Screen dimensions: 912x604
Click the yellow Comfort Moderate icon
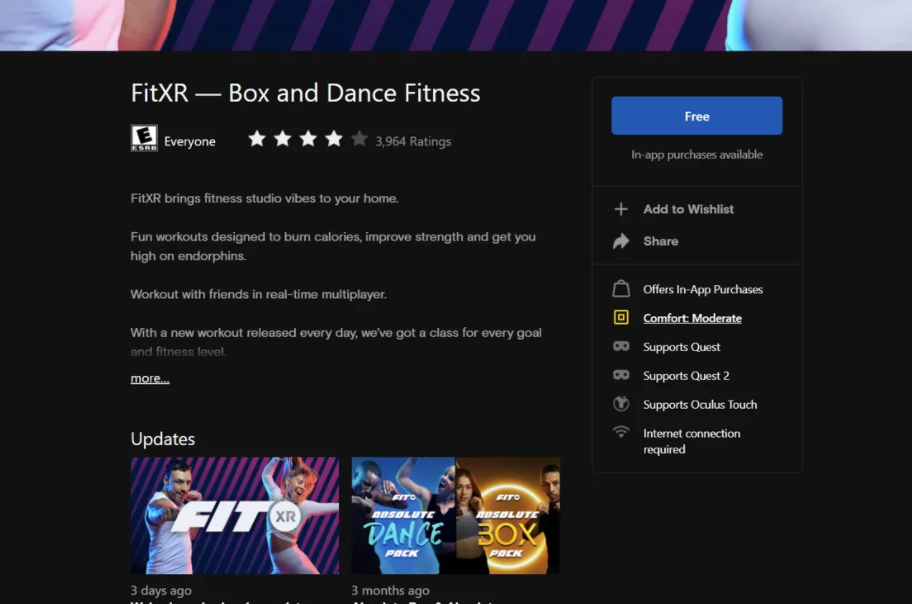pos(621,318)
